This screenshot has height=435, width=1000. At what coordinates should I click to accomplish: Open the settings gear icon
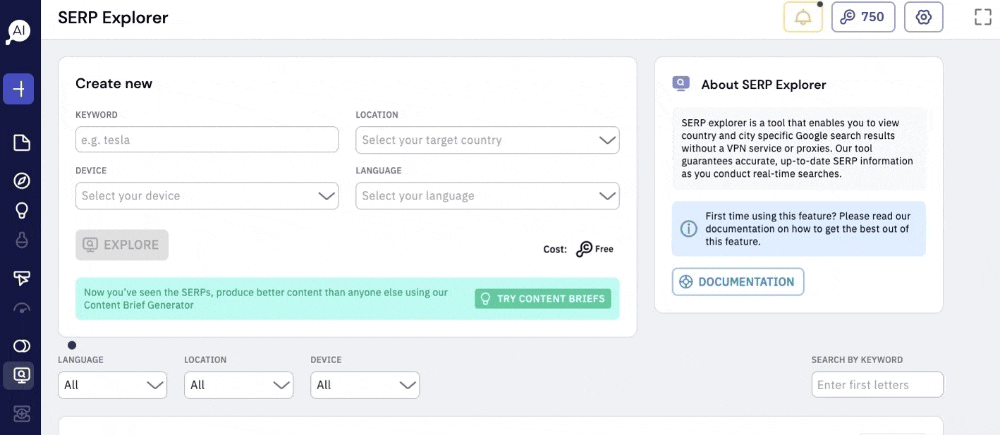coord(923,17)
